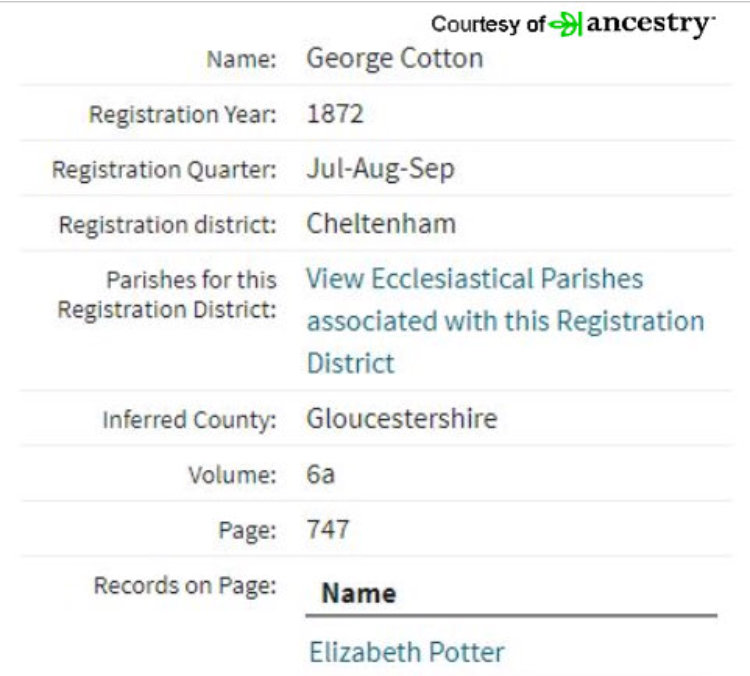Open View Ecclesiastical Parishes link
This screenshot has width=750, height=676.
[x=505, y=321]
